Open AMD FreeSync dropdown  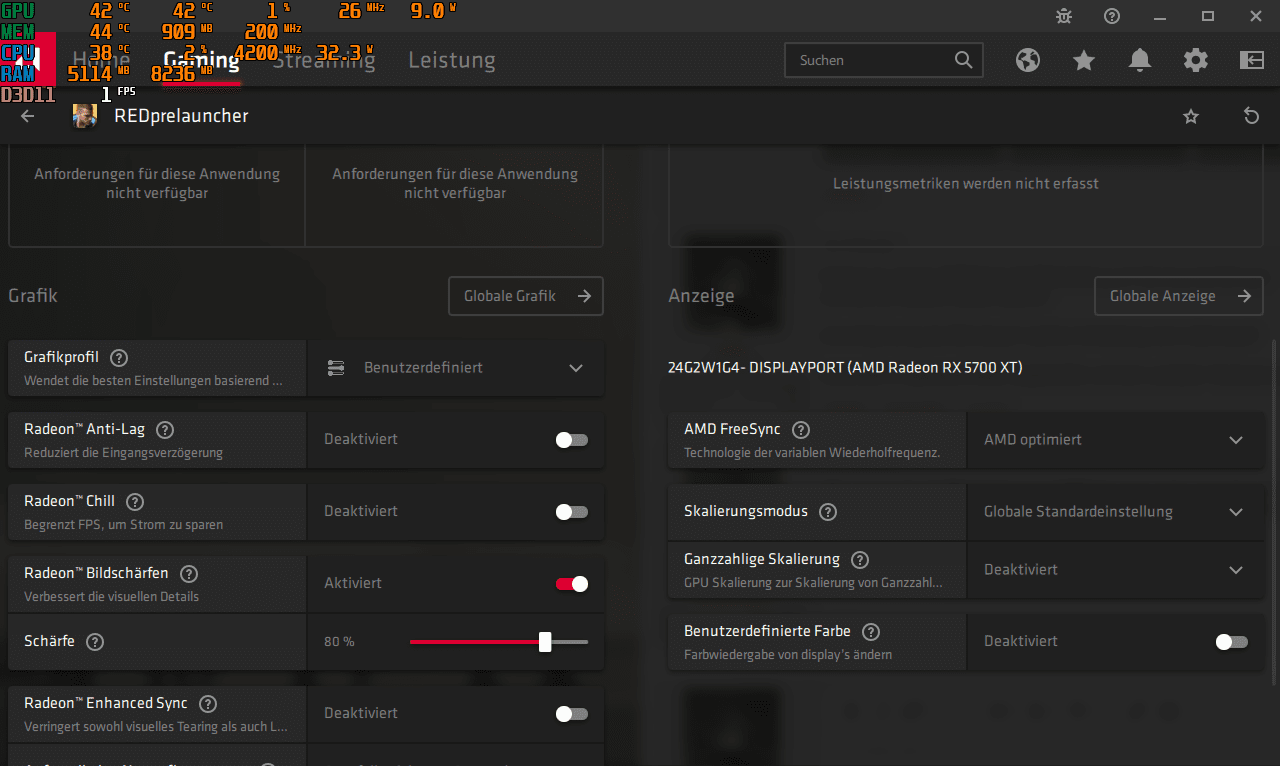pos(1115,440)
